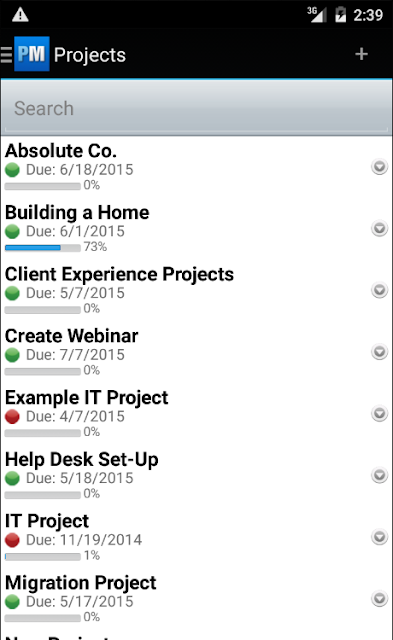Focus the Search input field
The image size is (393, 640).
click(x=196, y=108)
